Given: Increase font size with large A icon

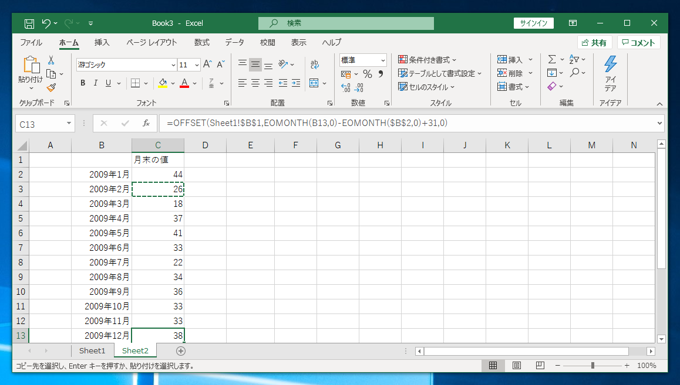Looking at the screenshot, I should point(207,65).
